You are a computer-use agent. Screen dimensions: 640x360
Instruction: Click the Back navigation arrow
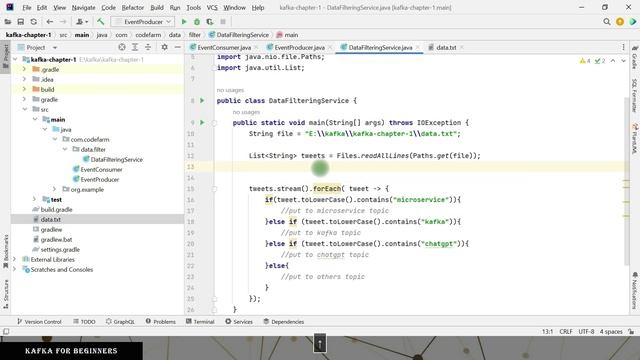coord(49,22)
